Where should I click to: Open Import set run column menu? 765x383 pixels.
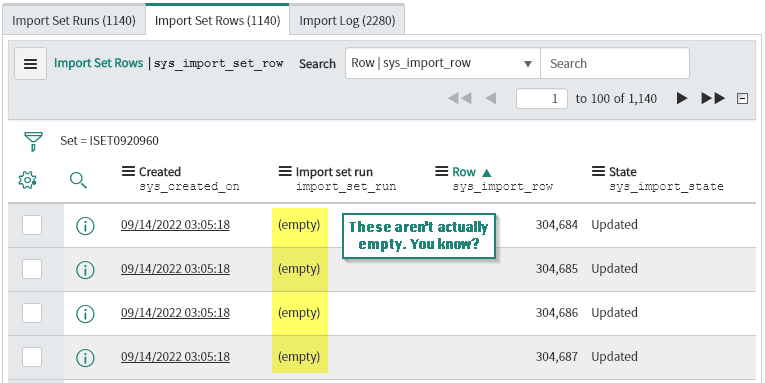285,171
